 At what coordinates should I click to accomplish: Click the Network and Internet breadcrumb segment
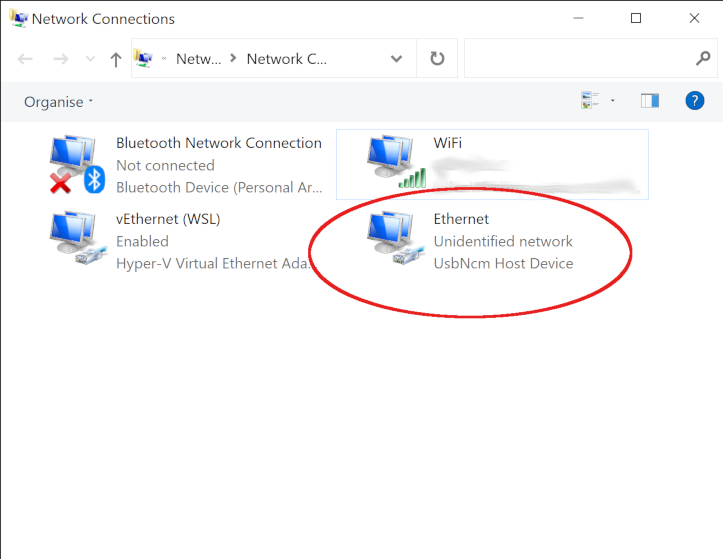click(x=198, y=59)
